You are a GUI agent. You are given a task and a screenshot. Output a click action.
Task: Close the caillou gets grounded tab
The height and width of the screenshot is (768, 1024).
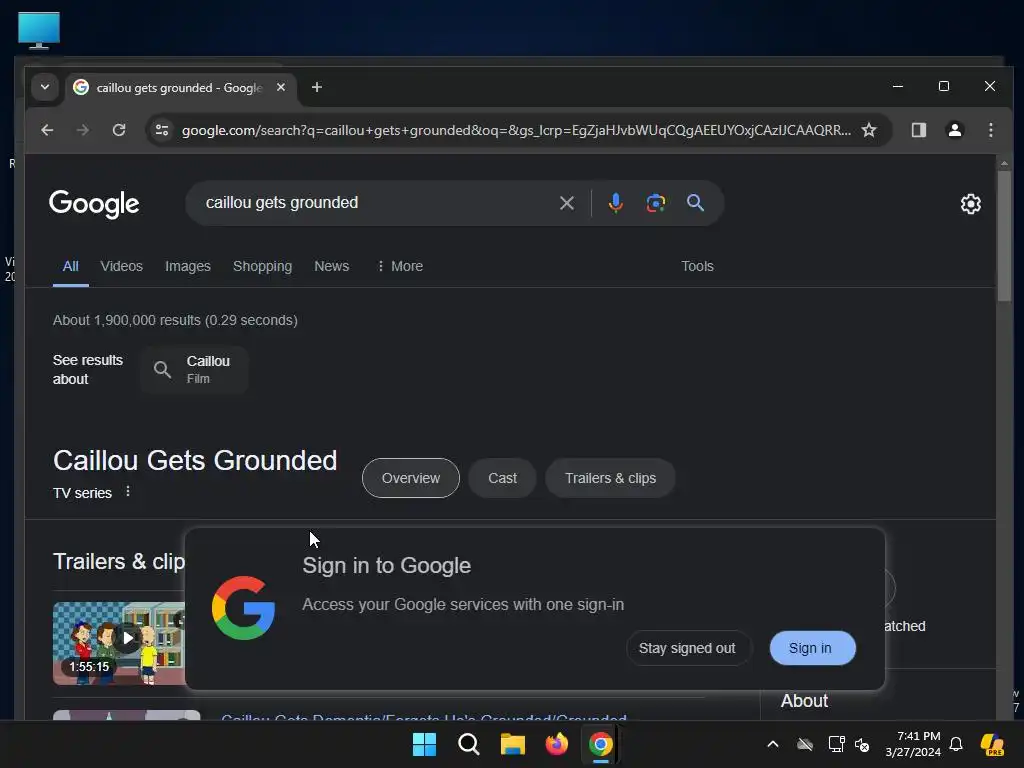click(x=281, y=87)
